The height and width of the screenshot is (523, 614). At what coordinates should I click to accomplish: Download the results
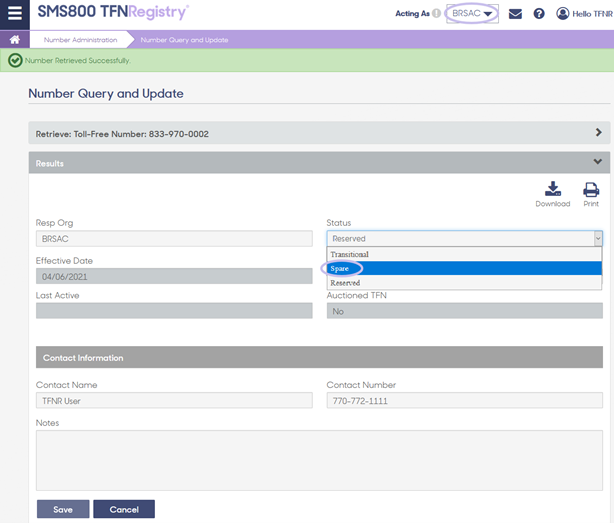click(553, 194)
